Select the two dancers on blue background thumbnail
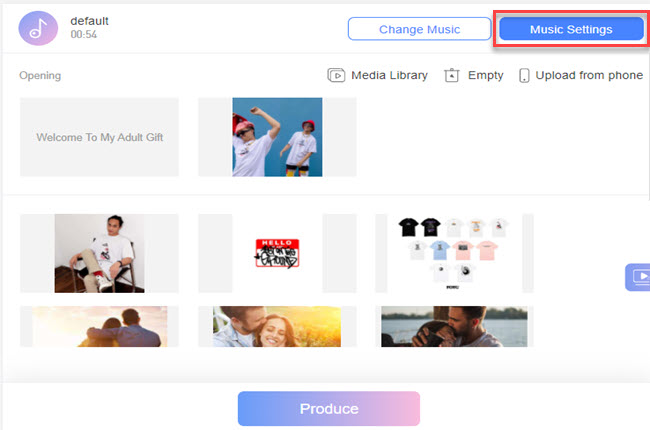This screenshot has height=430, width=650. coord(277,137)
